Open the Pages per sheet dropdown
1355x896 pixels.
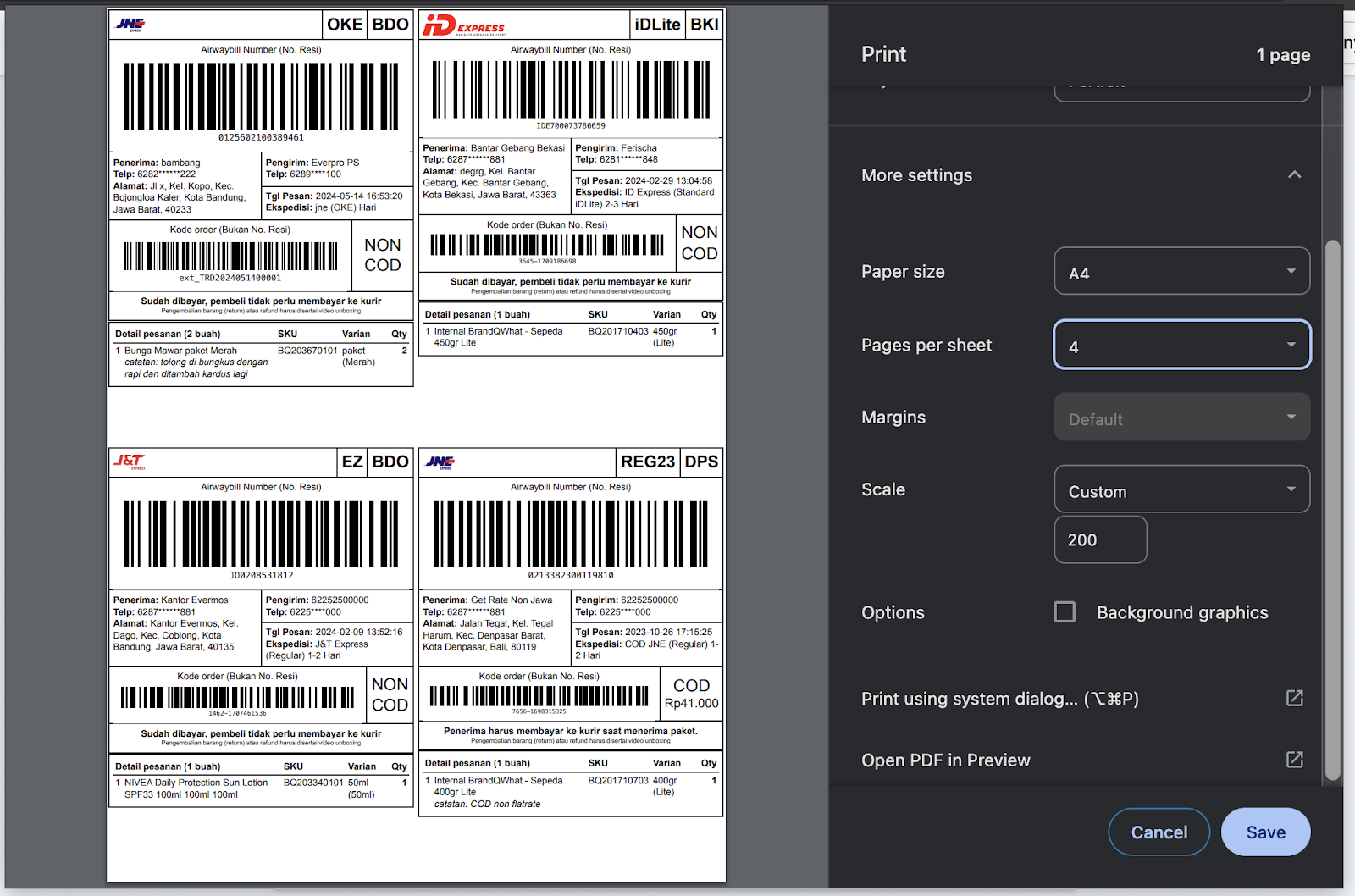tap(1181, 345)
